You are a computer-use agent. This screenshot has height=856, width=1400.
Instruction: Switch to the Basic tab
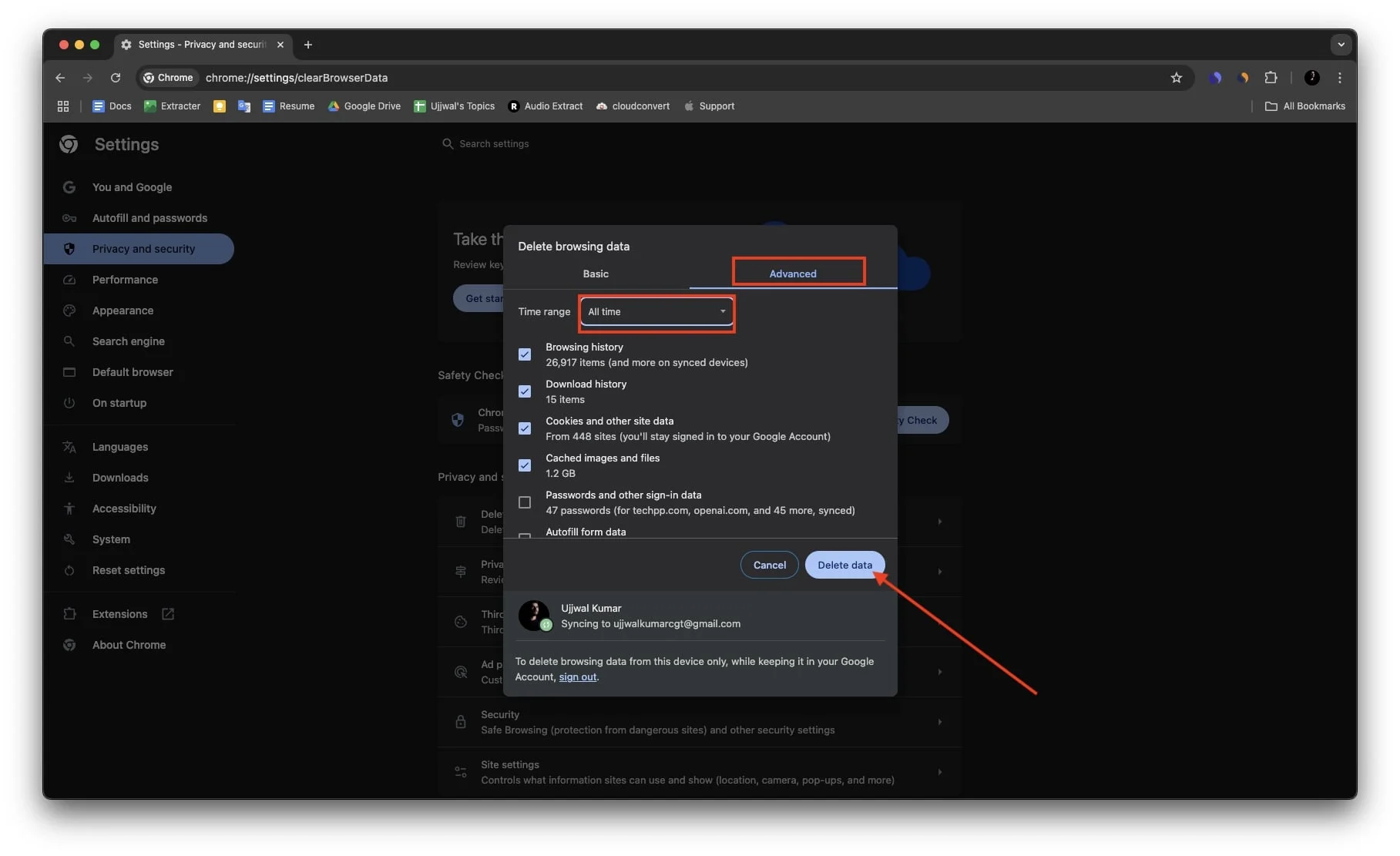pos(596,274)
